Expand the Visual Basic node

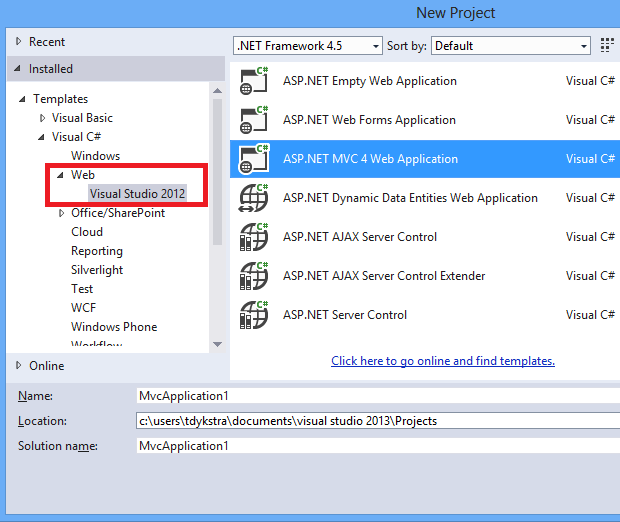pos(42,118)
